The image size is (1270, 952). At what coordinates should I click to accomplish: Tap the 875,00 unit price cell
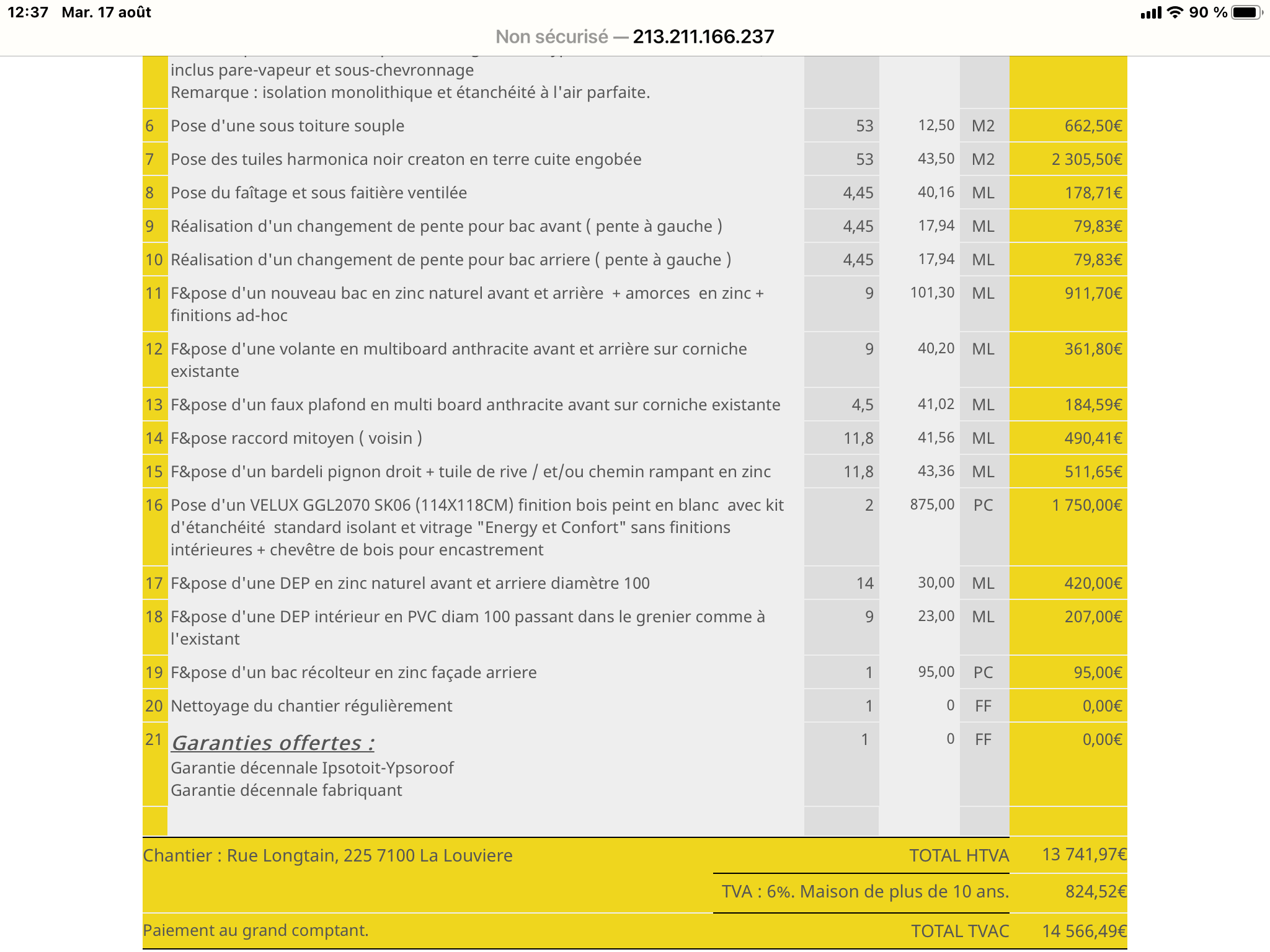(x=932, y=505)
